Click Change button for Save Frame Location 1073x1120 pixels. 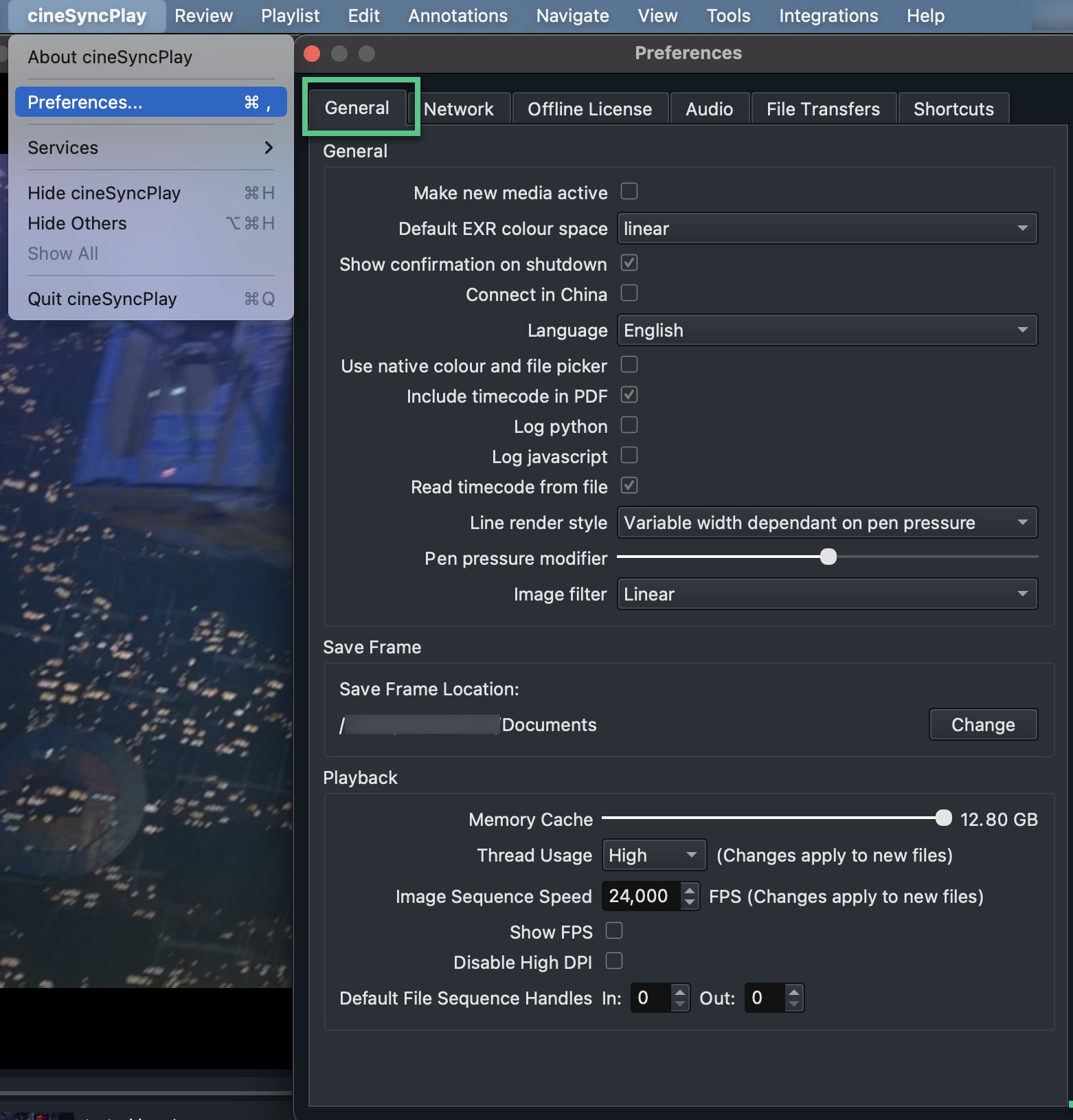click(983, 724)
